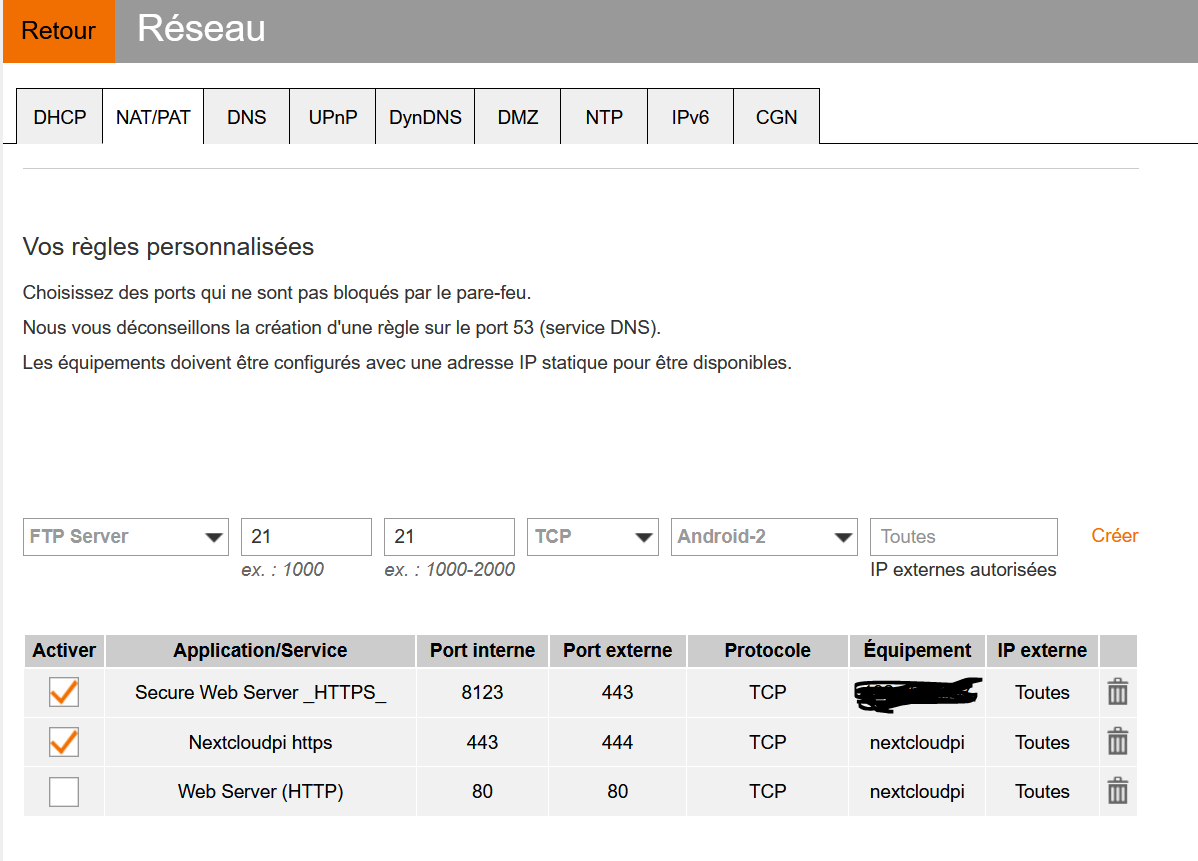Open the DNS tab
The image size is (1198, 861).
pyautogui.click(x=246, y=117)
